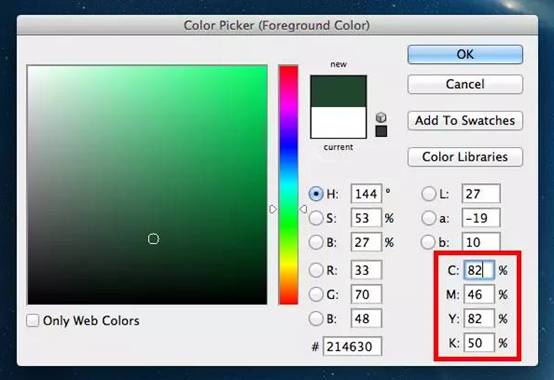Open Color Libraries
This screenshot has width=554, height=380.
(465, 157)
